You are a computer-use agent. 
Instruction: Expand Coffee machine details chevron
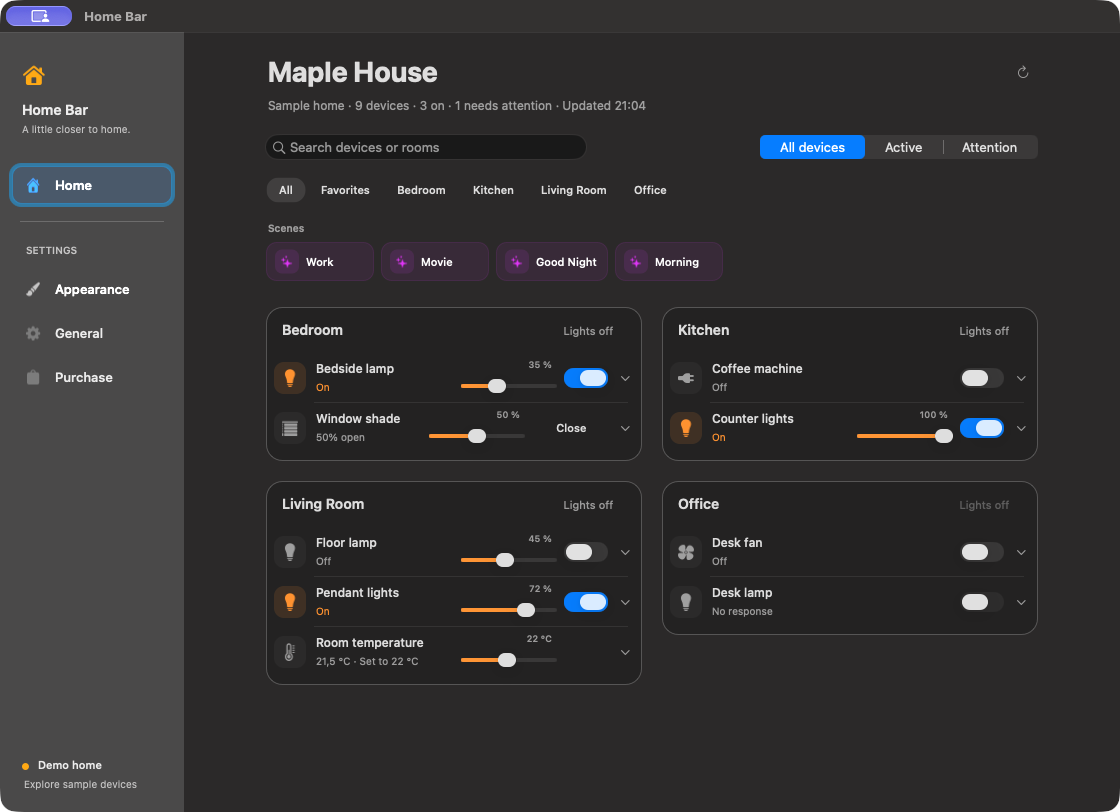(x=1021, y=379)
